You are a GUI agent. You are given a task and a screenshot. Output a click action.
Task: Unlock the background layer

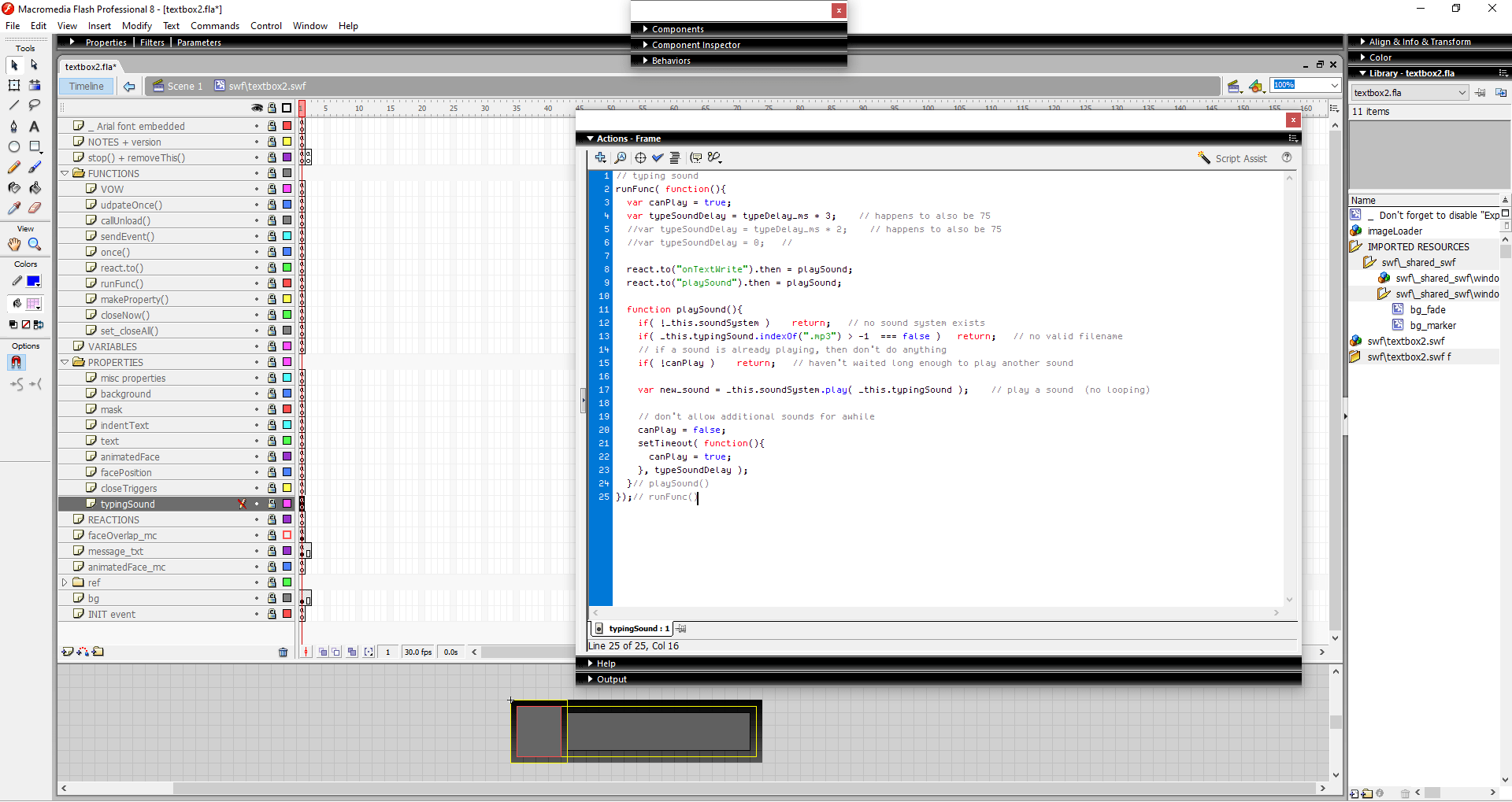click(x=272, y=394)
